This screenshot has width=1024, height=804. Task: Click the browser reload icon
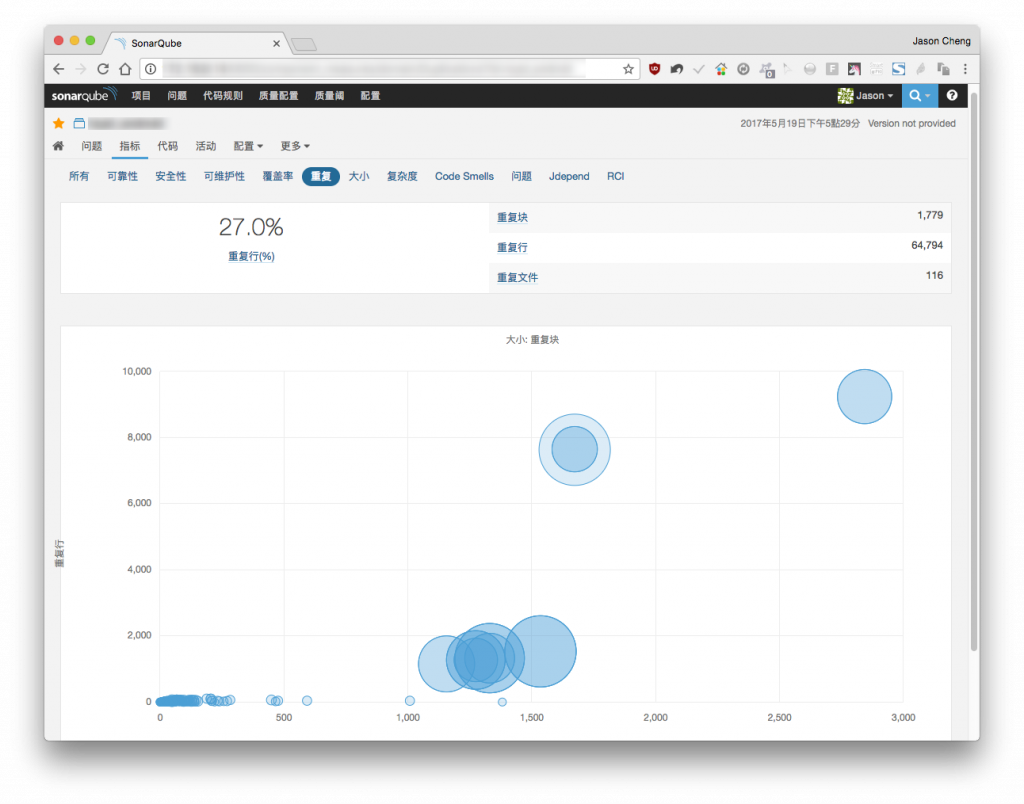coord(103,69)
